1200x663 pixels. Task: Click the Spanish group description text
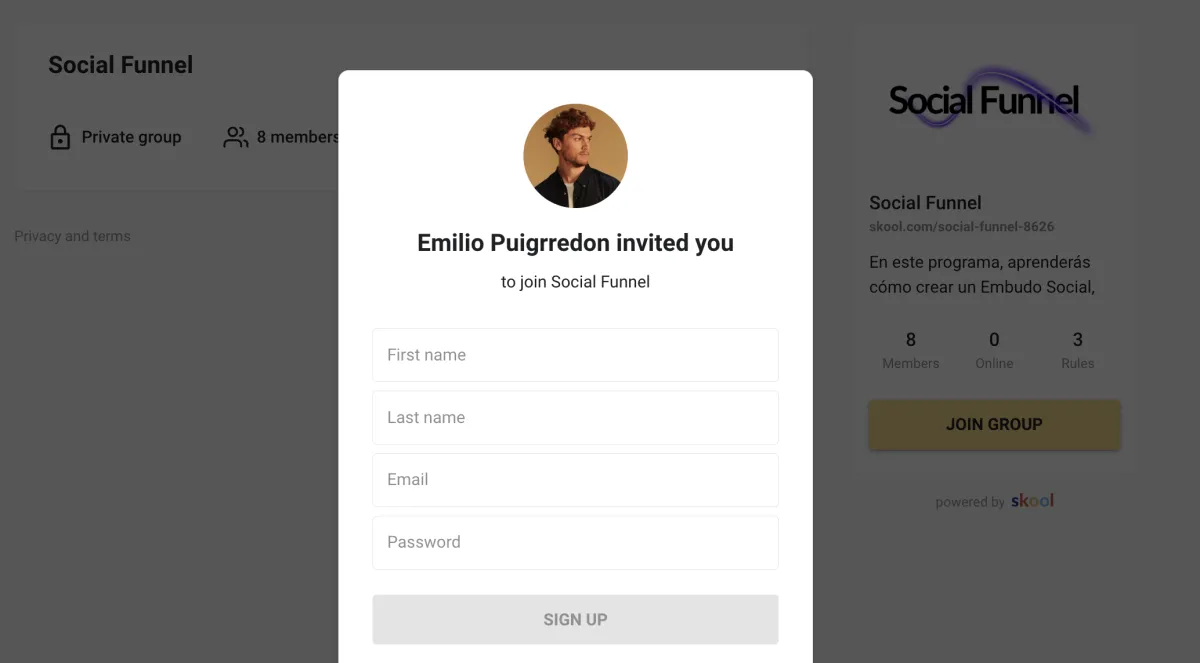pos(981,275)
